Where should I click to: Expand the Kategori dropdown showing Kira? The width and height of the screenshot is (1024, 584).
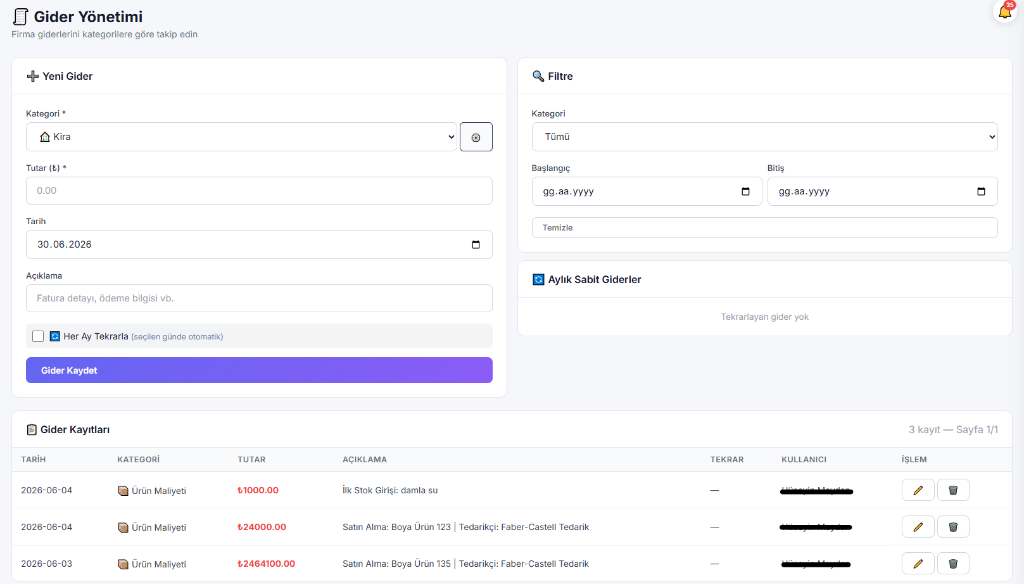tap(241, 137)
